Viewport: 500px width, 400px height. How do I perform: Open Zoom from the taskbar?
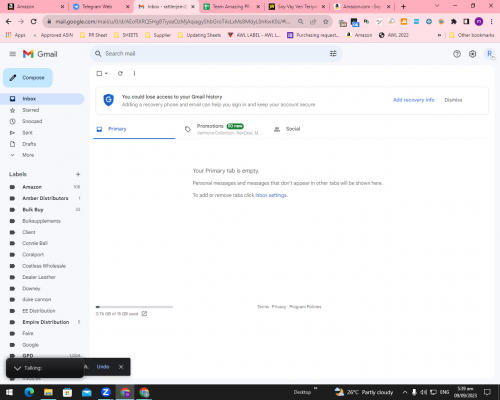click(x=106, y=392)
